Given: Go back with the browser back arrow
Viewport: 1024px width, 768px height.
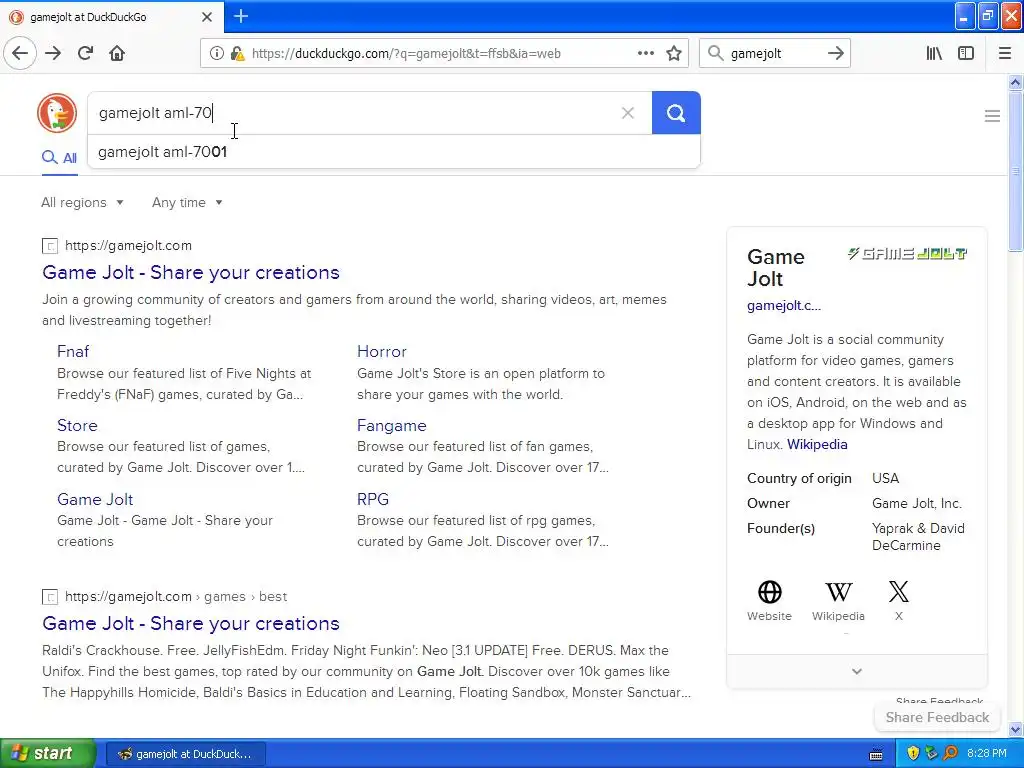Looking at the screenshot, I should [x=20, y=54].
